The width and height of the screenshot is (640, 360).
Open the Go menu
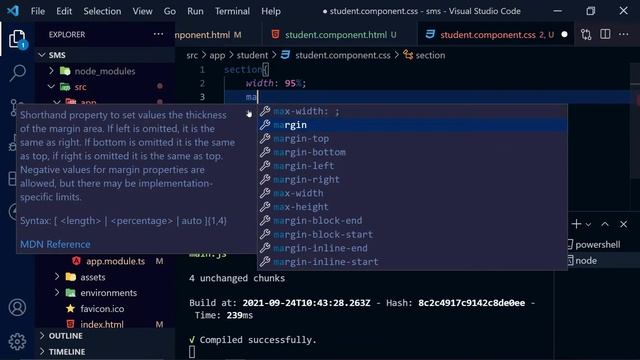[x=169, y=11]
